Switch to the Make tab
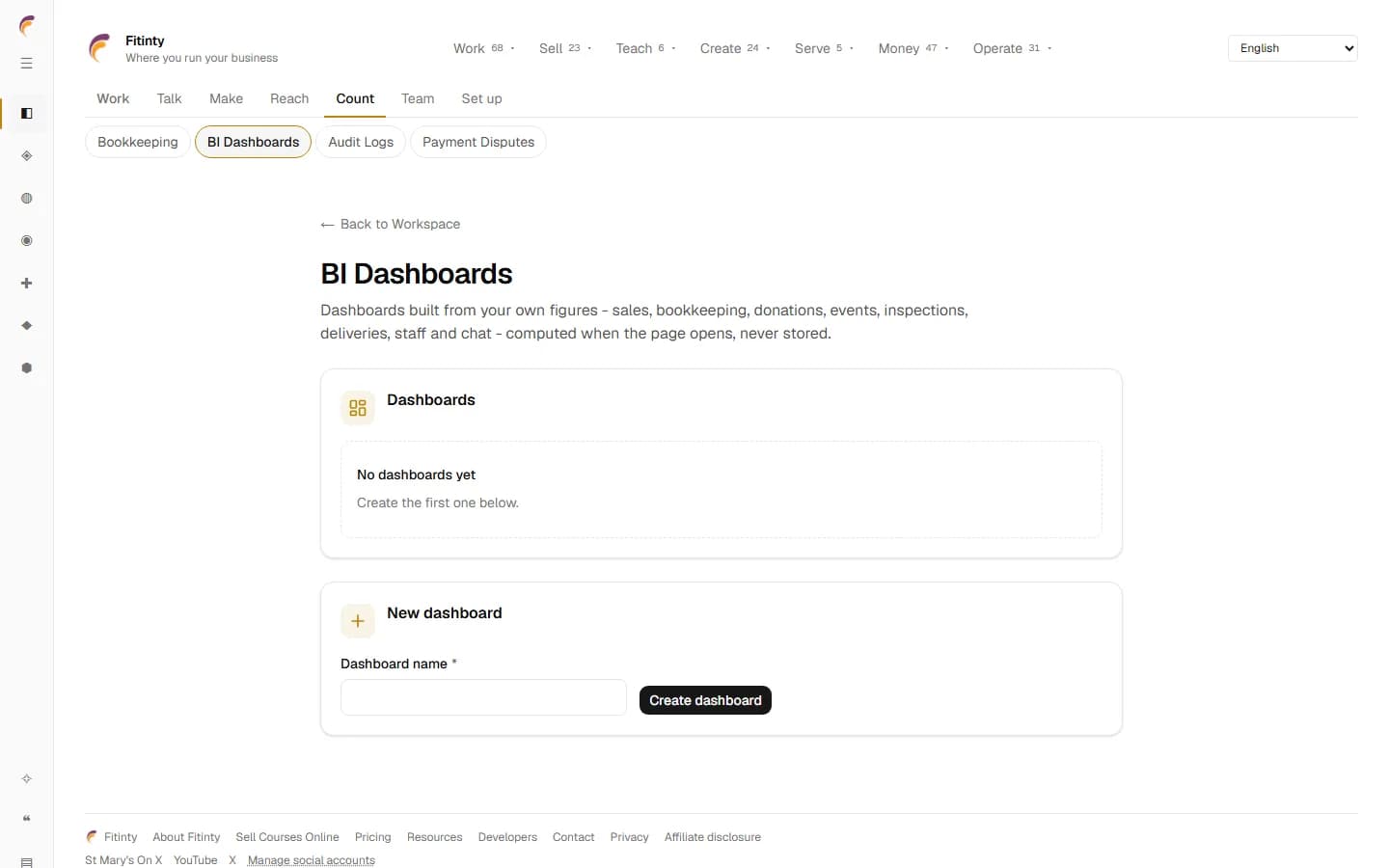This screenshot has width=1389, height=868. coord(227,98)
